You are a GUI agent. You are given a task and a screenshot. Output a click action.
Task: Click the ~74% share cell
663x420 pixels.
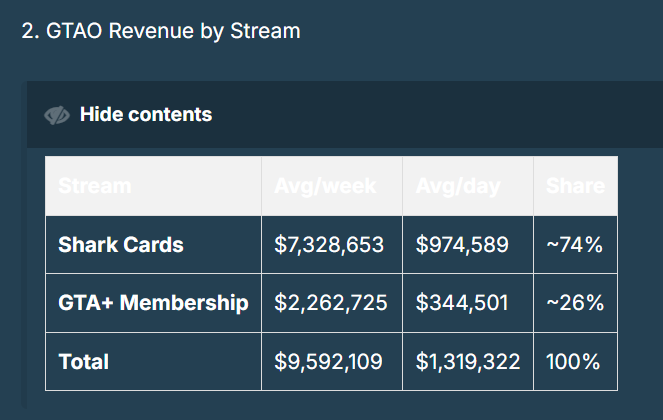coord(575,245)
